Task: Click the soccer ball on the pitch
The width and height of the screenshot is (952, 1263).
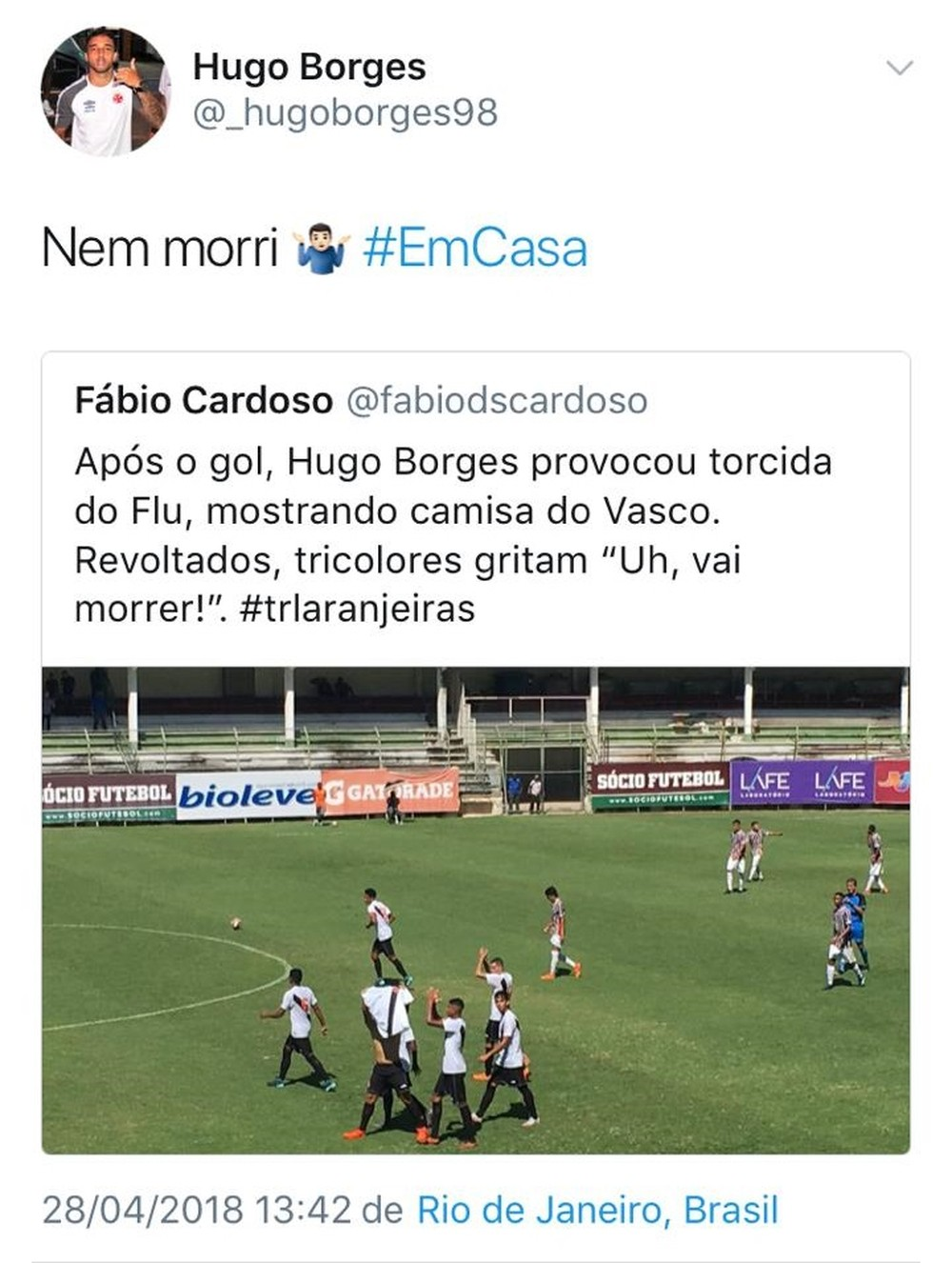Action: coord(235,923)
